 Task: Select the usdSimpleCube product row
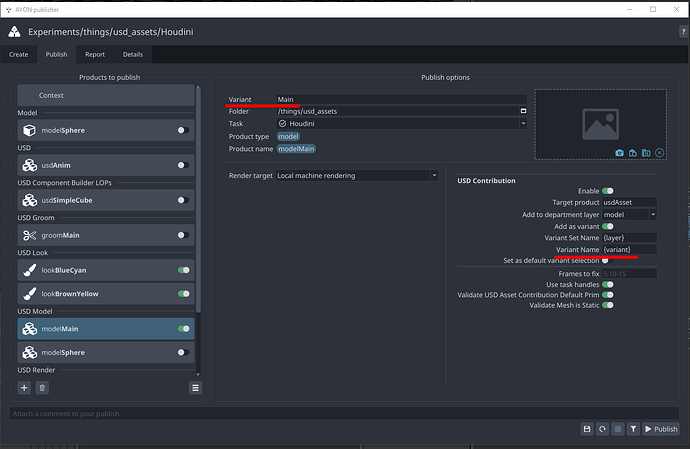[x=106, y=200]
